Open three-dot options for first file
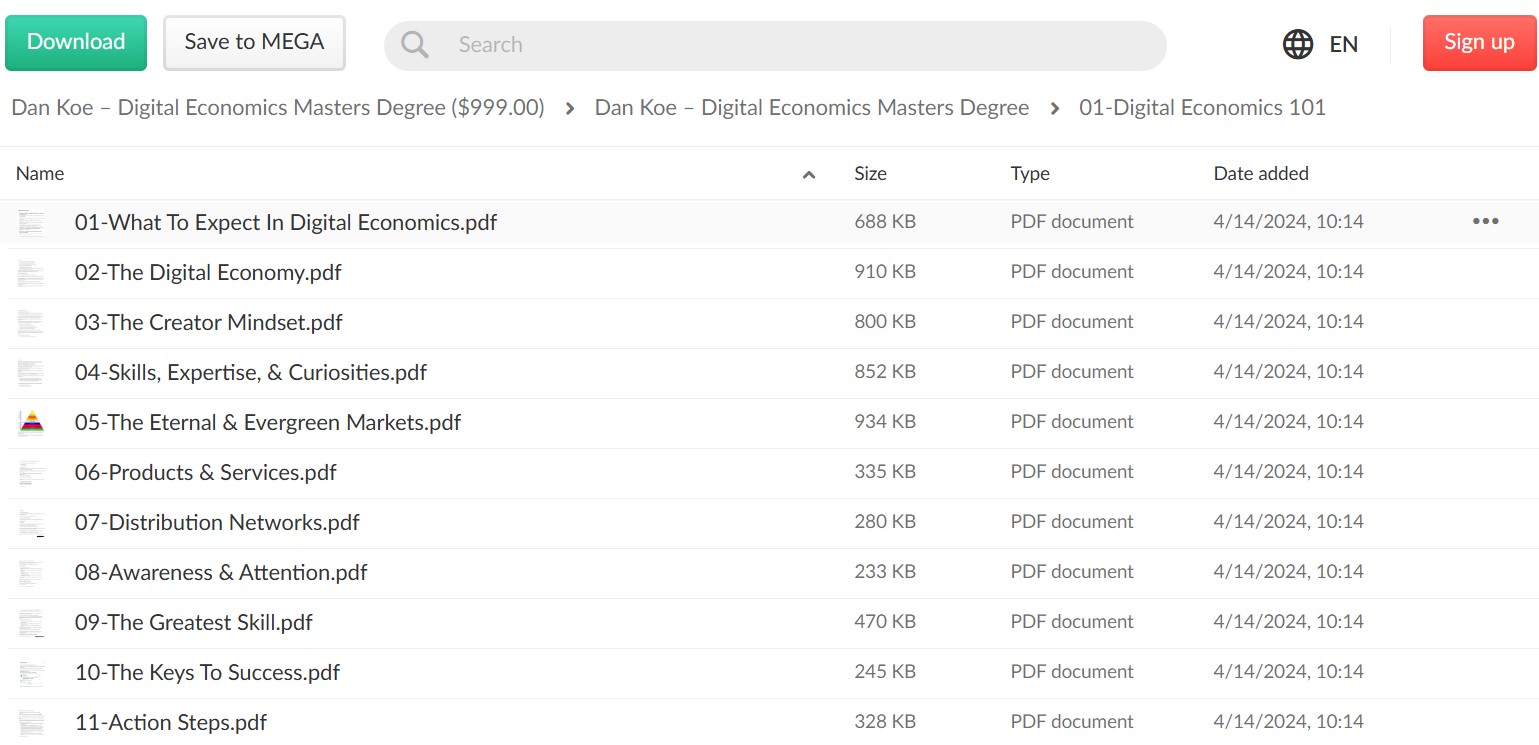The height and width of the screenshot is (745, 1539). pos(1486,221)
